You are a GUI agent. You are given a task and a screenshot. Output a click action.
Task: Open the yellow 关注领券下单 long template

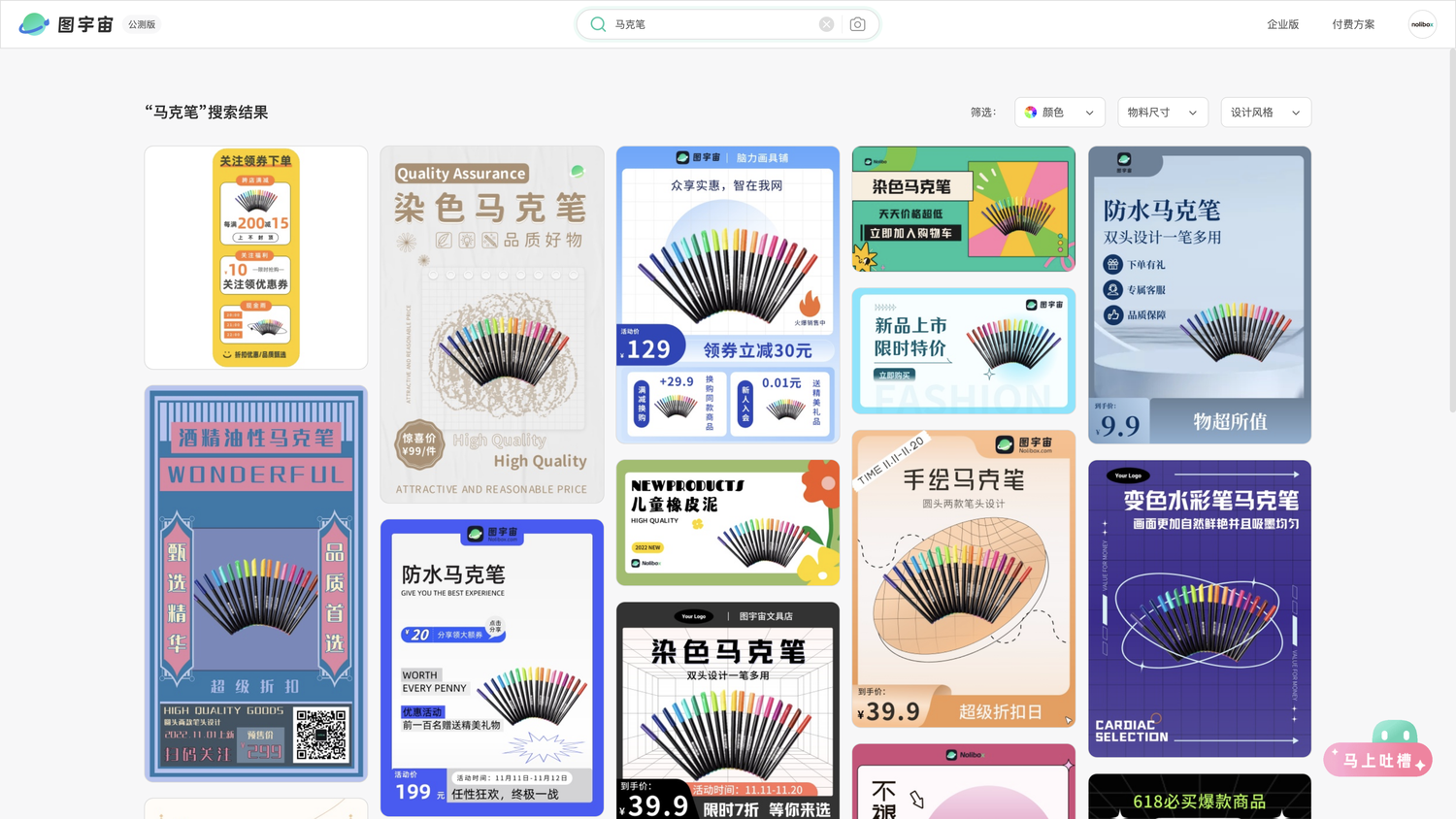pos(256,257)
